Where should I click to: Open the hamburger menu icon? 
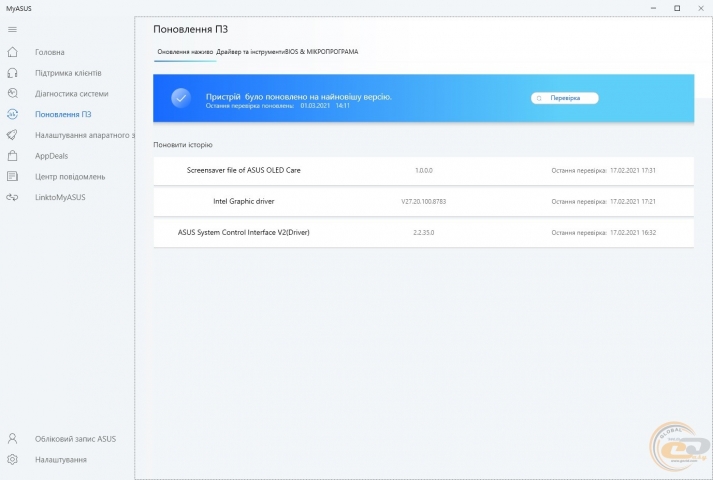click(12, 30)
